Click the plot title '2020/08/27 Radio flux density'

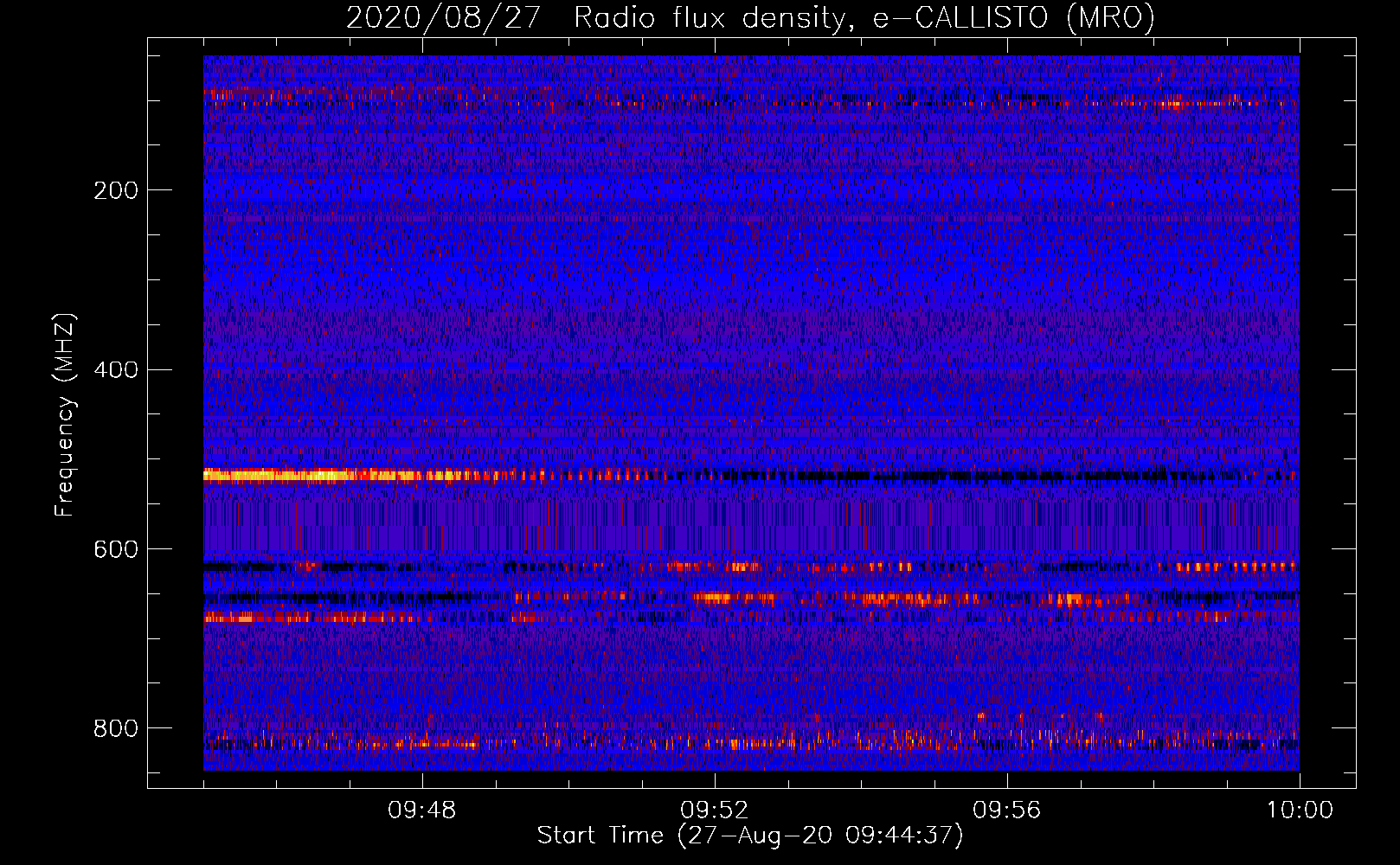(x=750, y=17)
